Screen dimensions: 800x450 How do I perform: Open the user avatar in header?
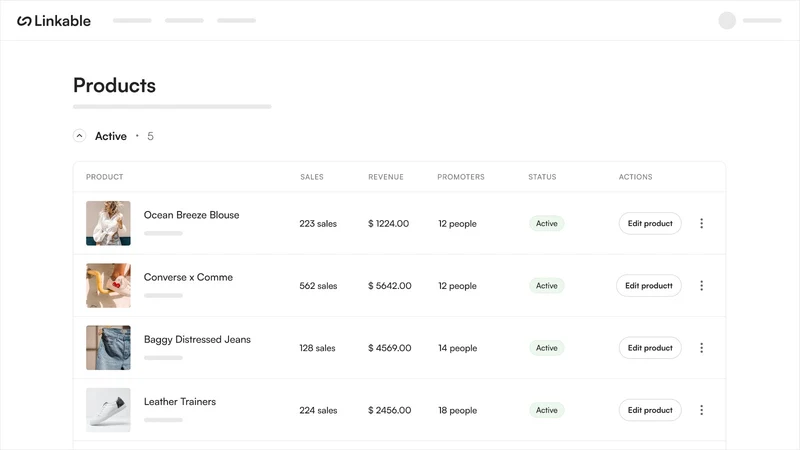point(727,20)
